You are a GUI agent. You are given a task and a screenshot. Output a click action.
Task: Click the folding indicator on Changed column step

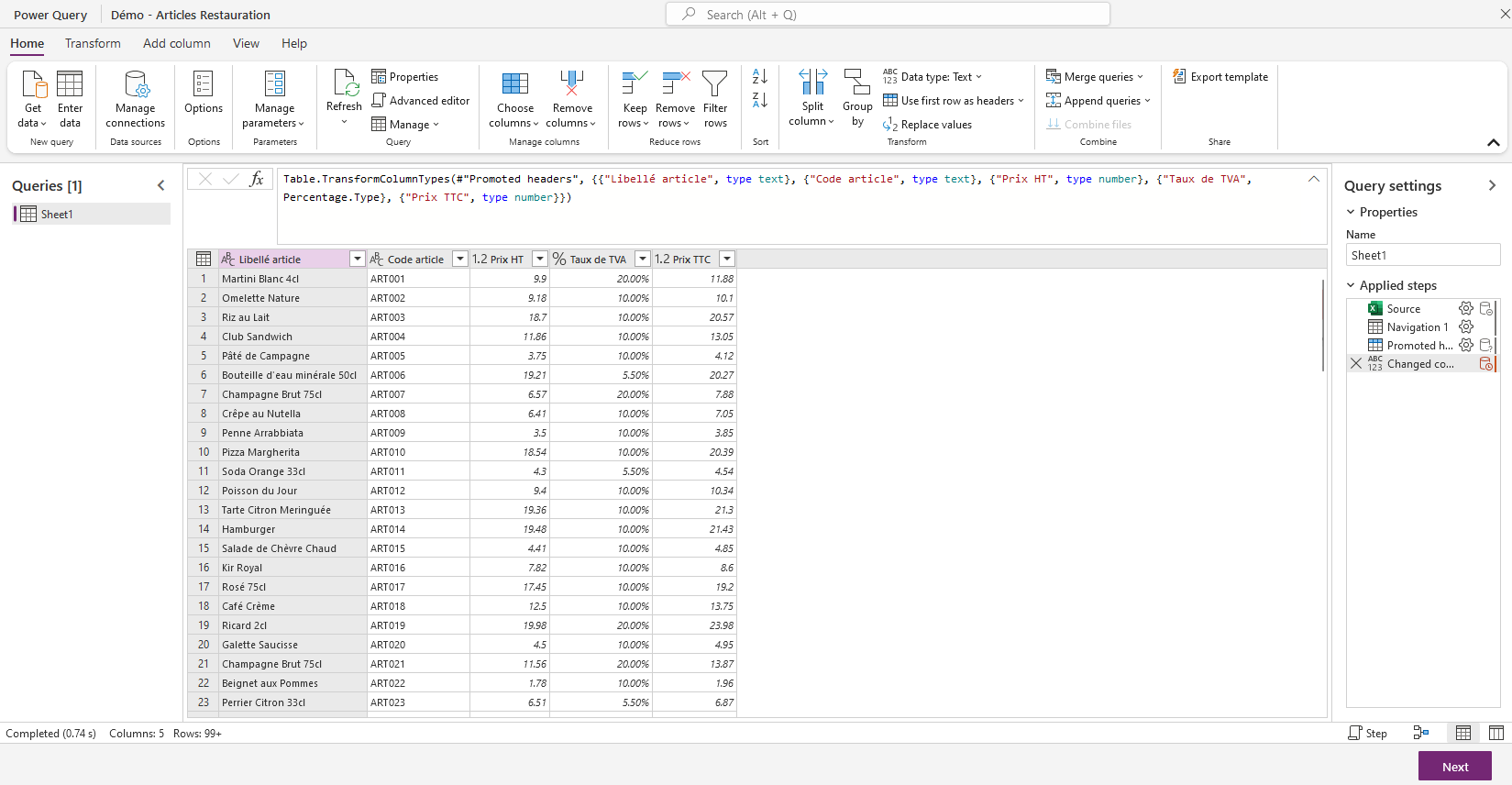tap(1486, 364)
